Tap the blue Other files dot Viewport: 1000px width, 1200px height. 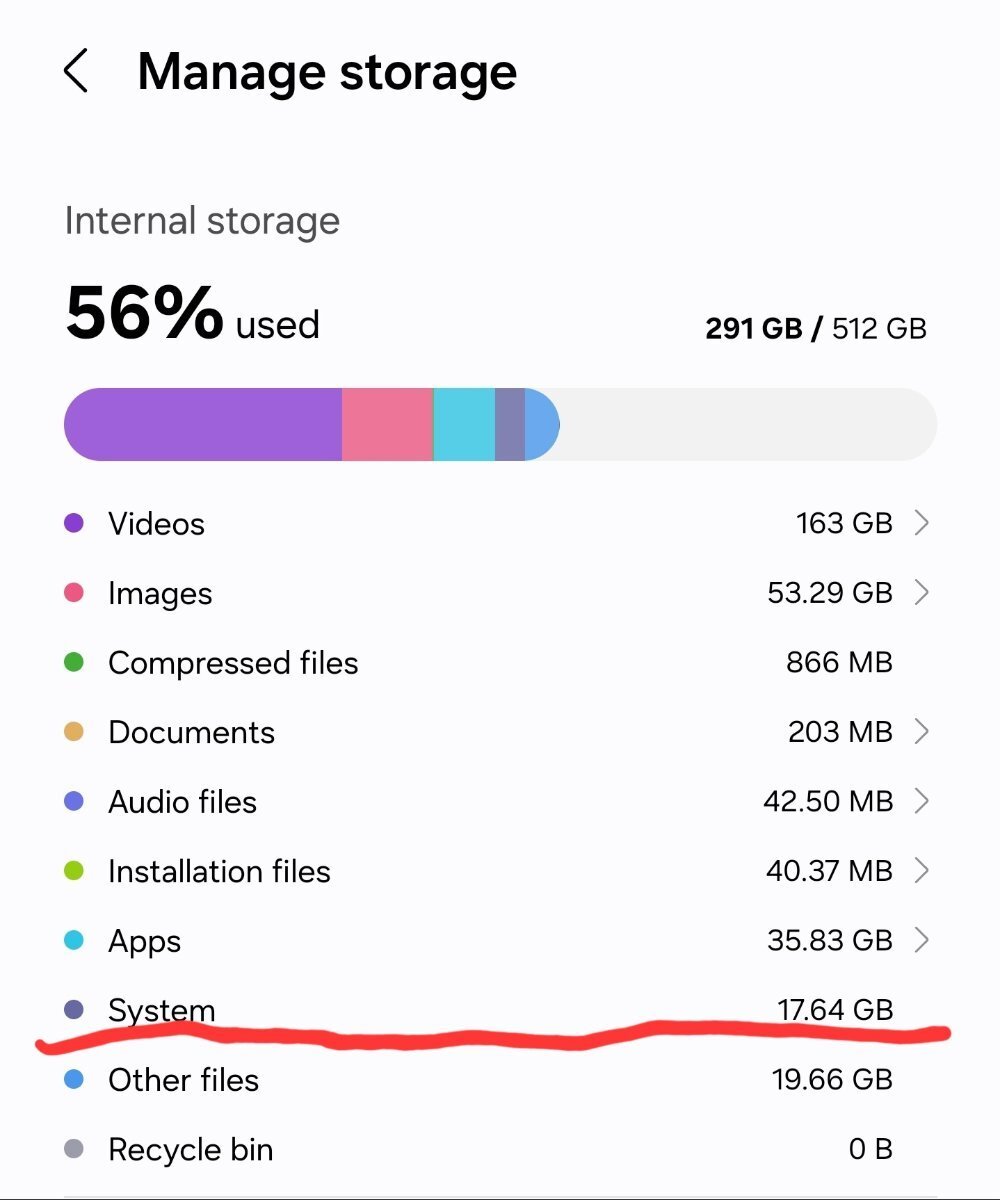coord(73,1080)
